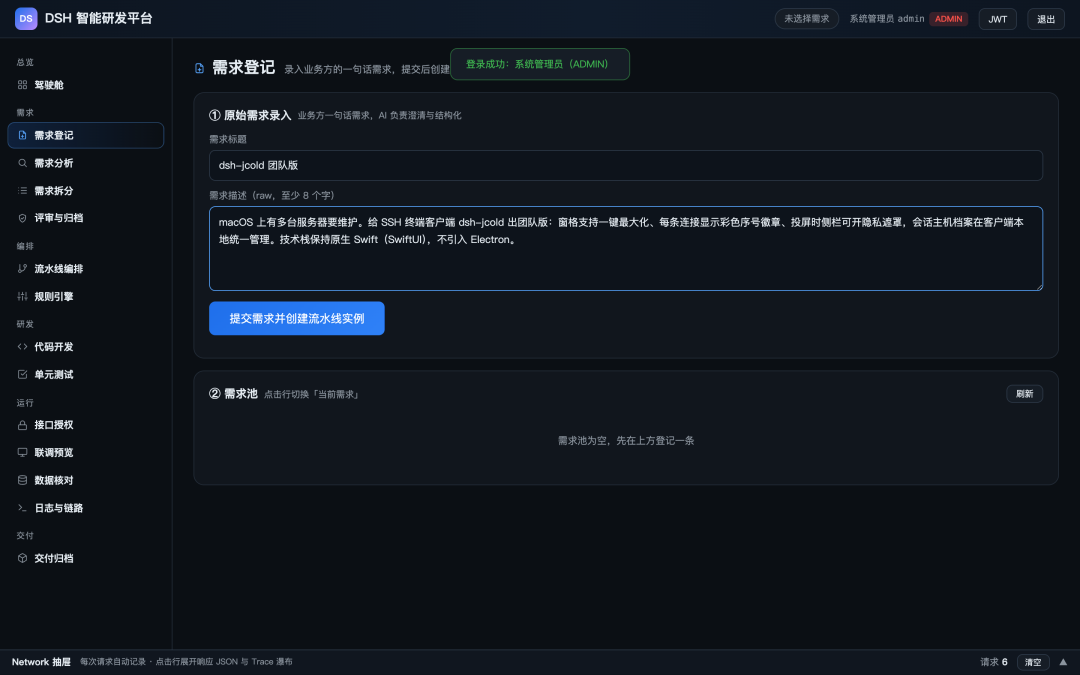Focus the 需求标题 input field

[x=625, y=165]
